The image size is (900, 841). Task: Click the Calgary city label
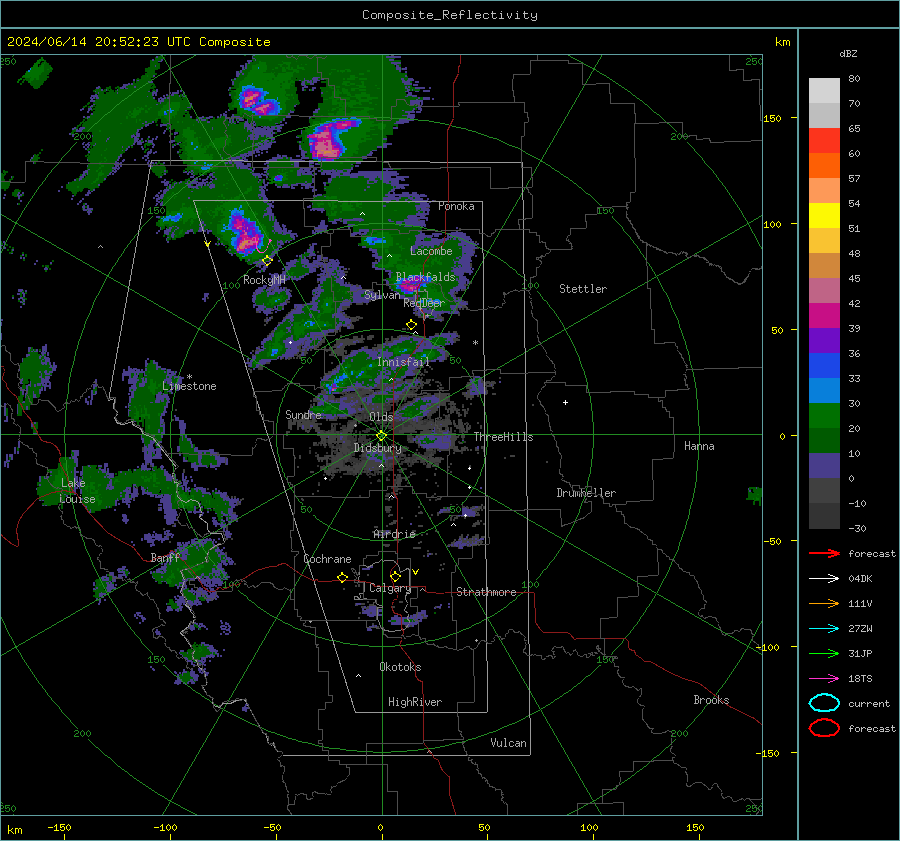pos(390,588)
